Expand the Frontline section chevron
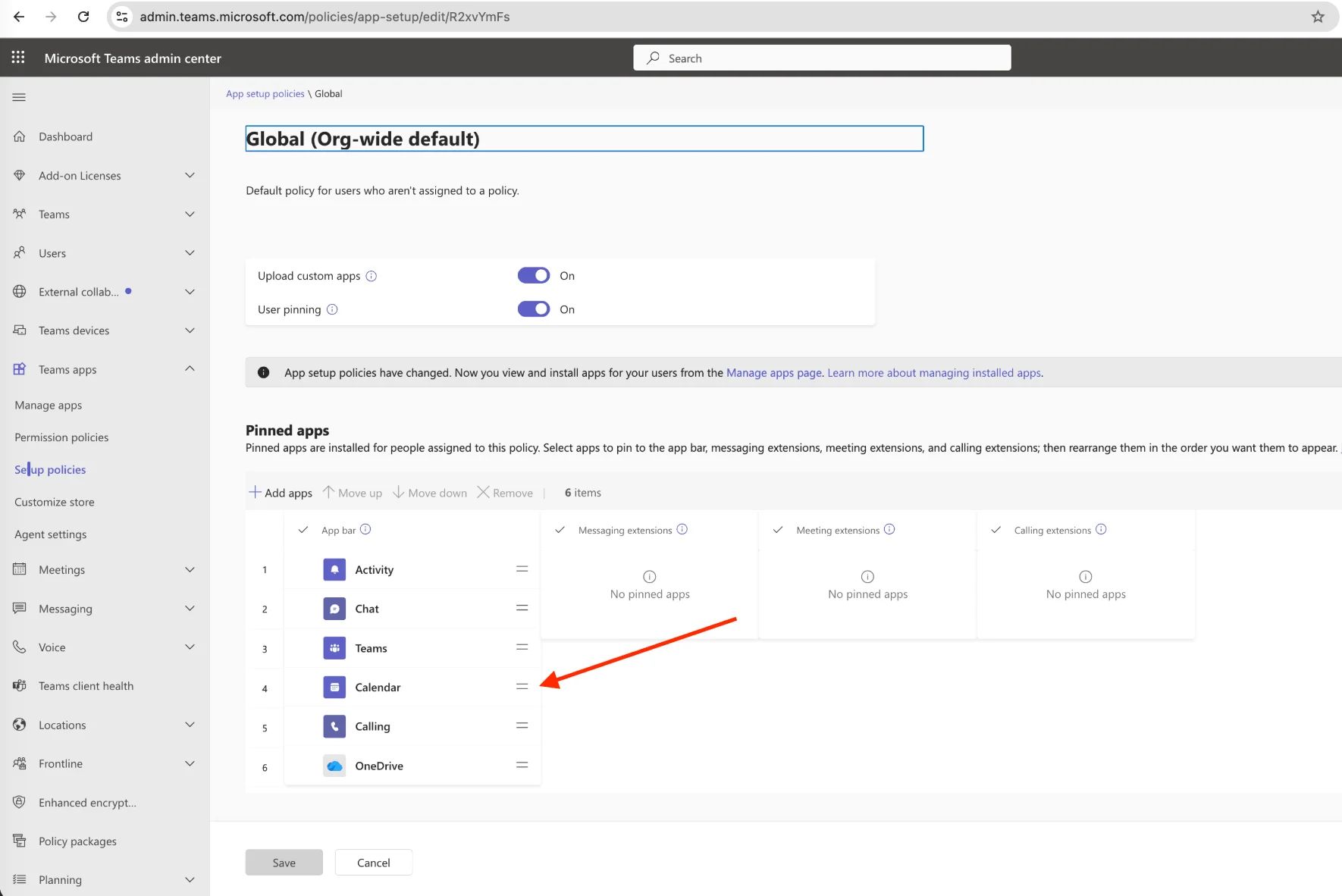The width and height of the screenshot is (1342, 896). [190, 763]
